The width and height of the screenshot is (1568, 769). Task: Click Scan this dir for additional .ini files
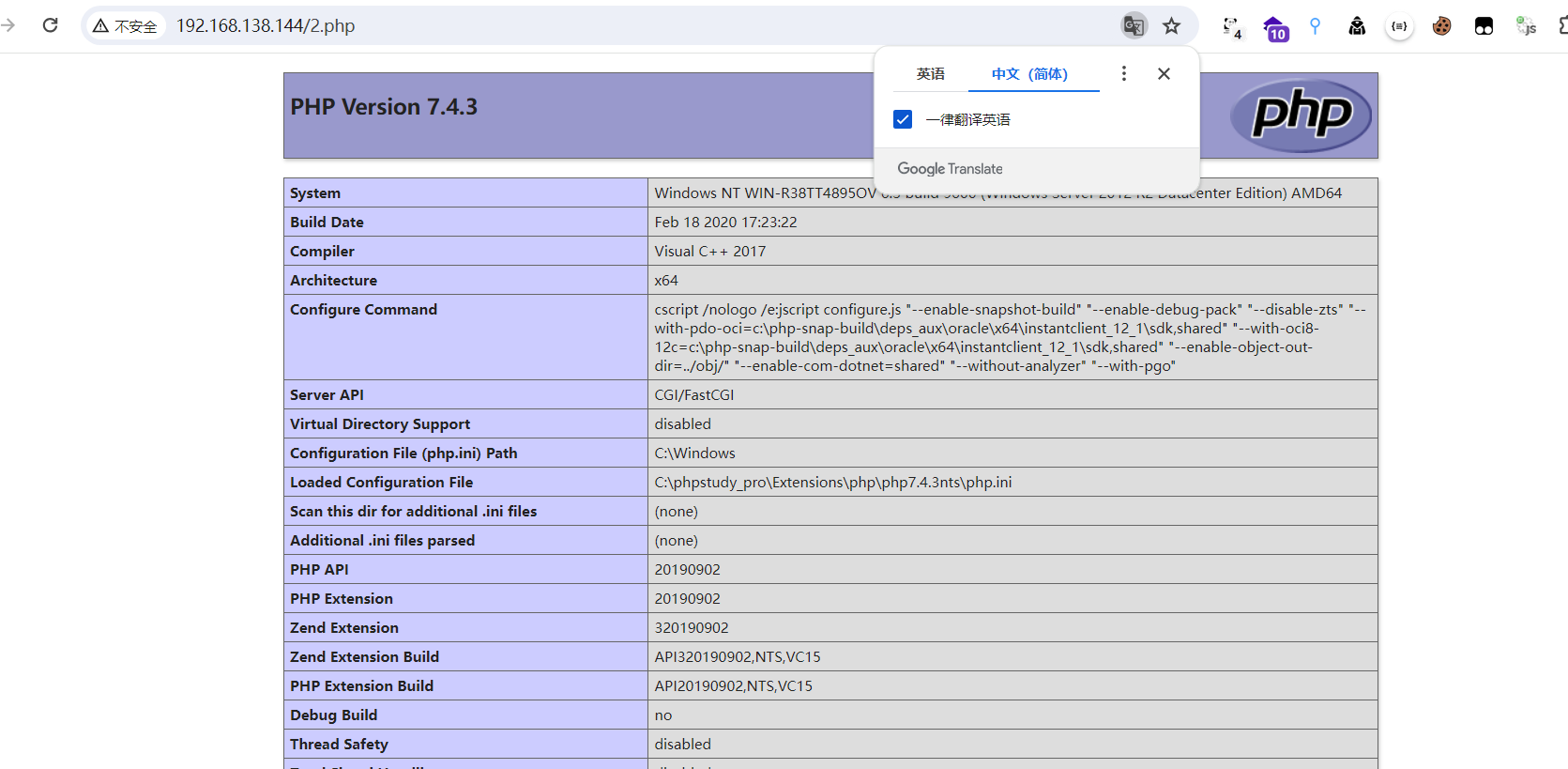pos(414,512)
